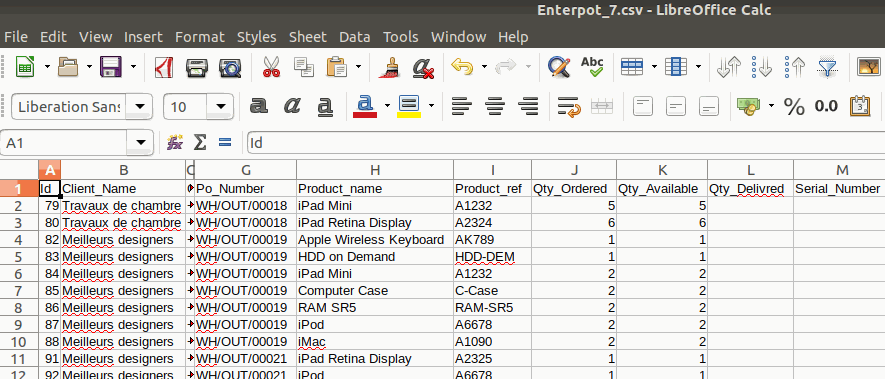Click the Sum sigma icon
885x379 pixels.
coord(200,142)
